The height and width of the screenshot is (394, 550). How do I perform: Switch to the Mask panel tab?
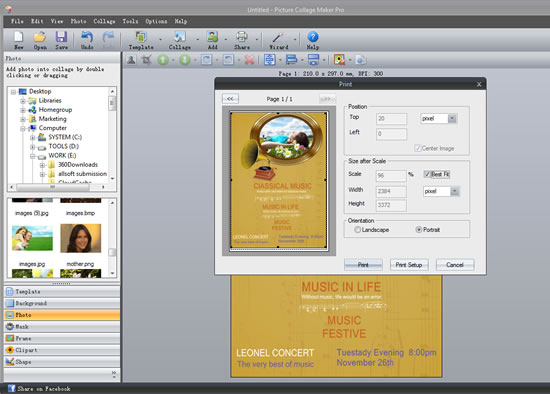click(x=62, y=327)
